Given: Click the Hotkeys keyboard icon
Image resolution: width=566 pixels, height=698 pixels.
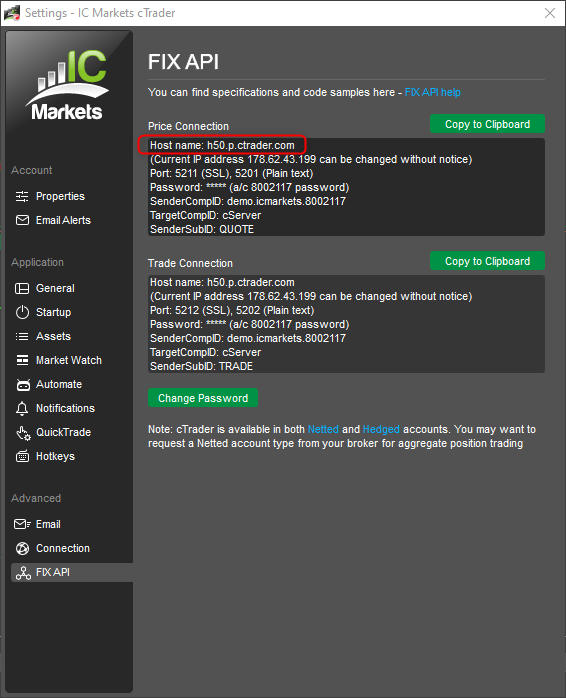Looking at the screenshot, I should (22, 457).
